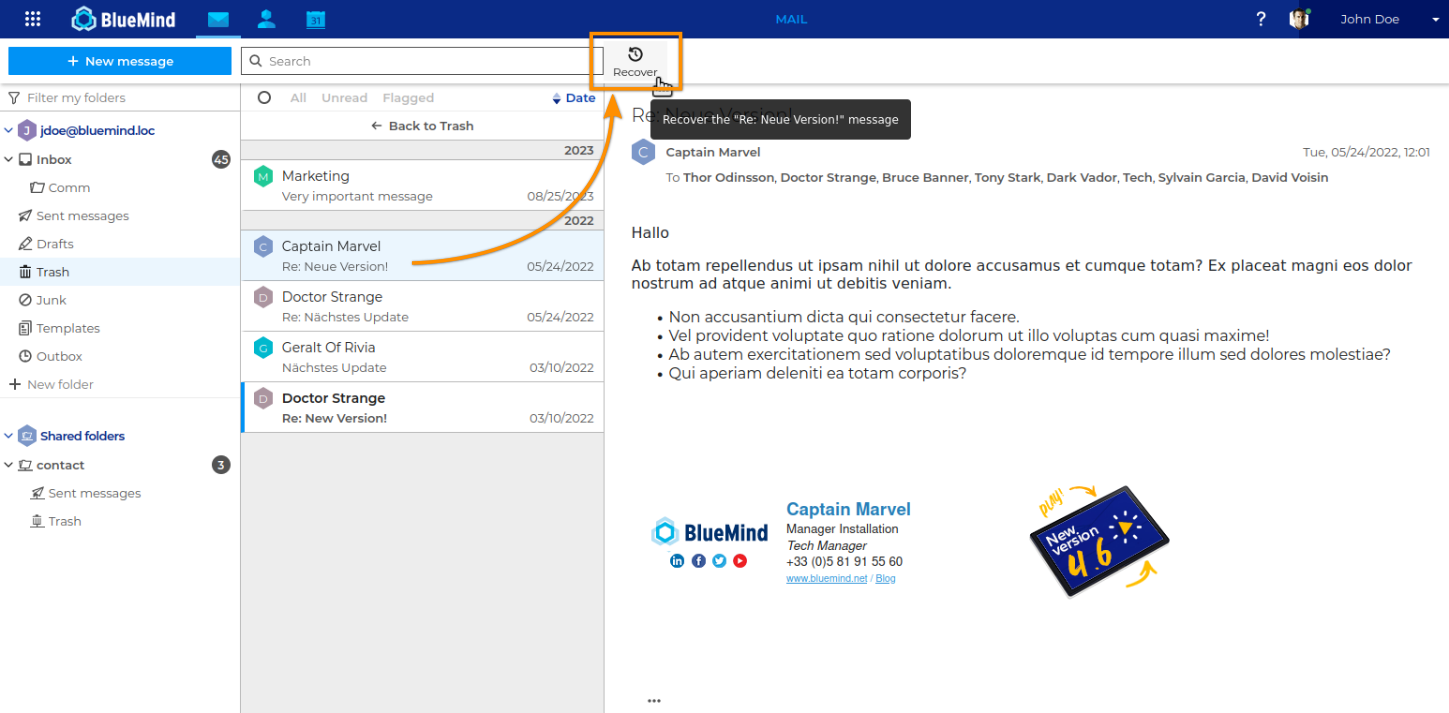This screenshot has width=1449, height=713.
Task: Open the Facebook icon in signature
Action: click(x=699, y=561)
